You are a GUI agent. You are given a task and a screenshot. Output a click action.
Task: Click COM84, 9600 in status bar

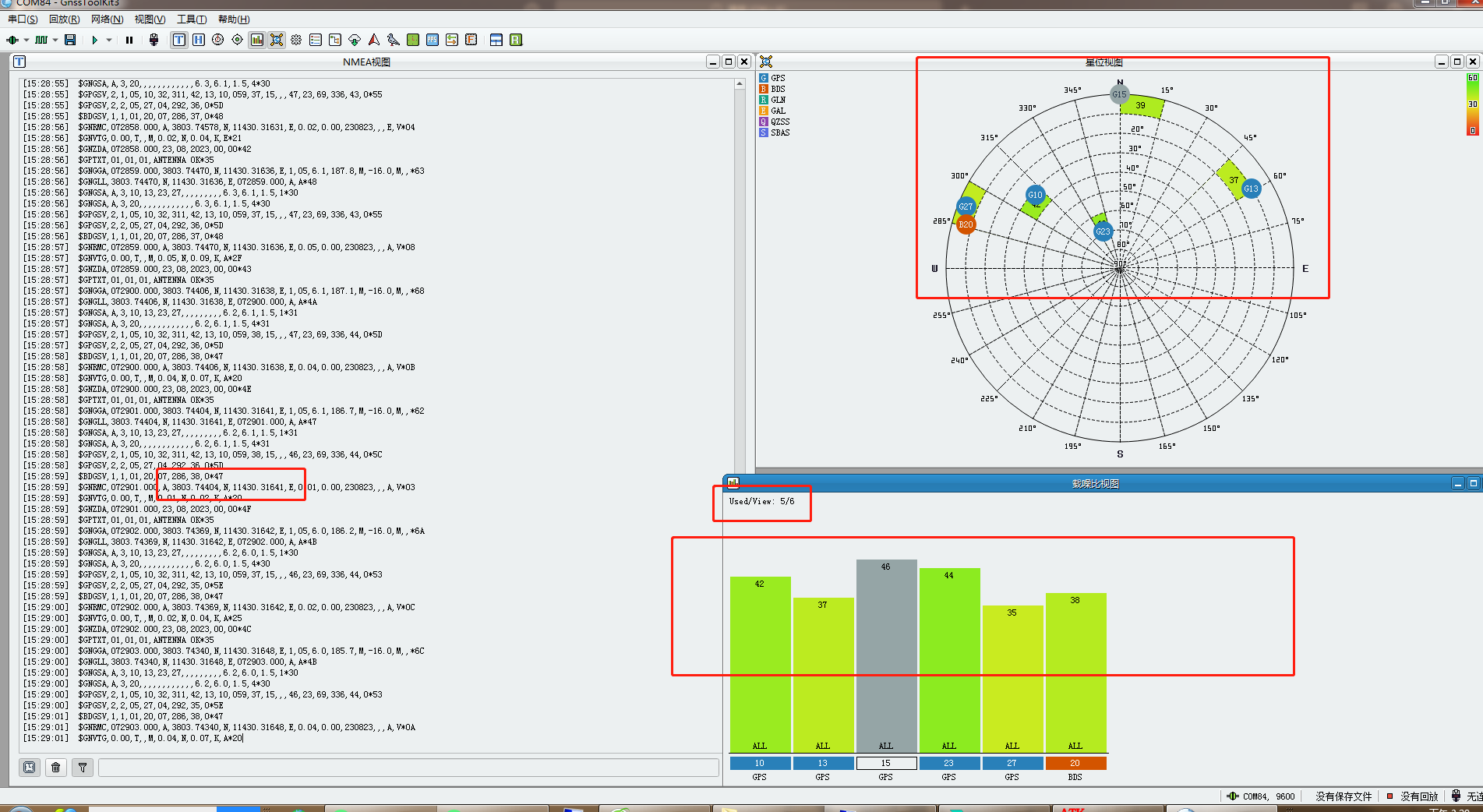click(1261, 796)
